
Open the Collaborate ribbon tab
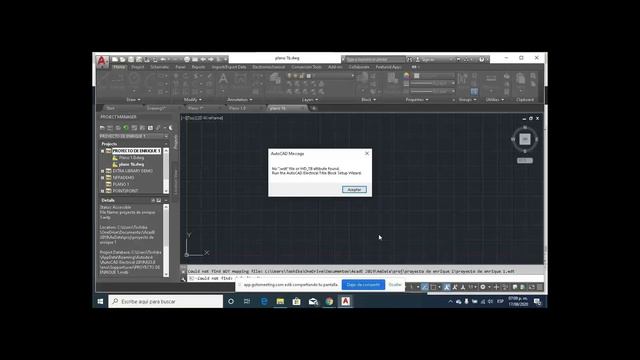(x=359, y=67)
